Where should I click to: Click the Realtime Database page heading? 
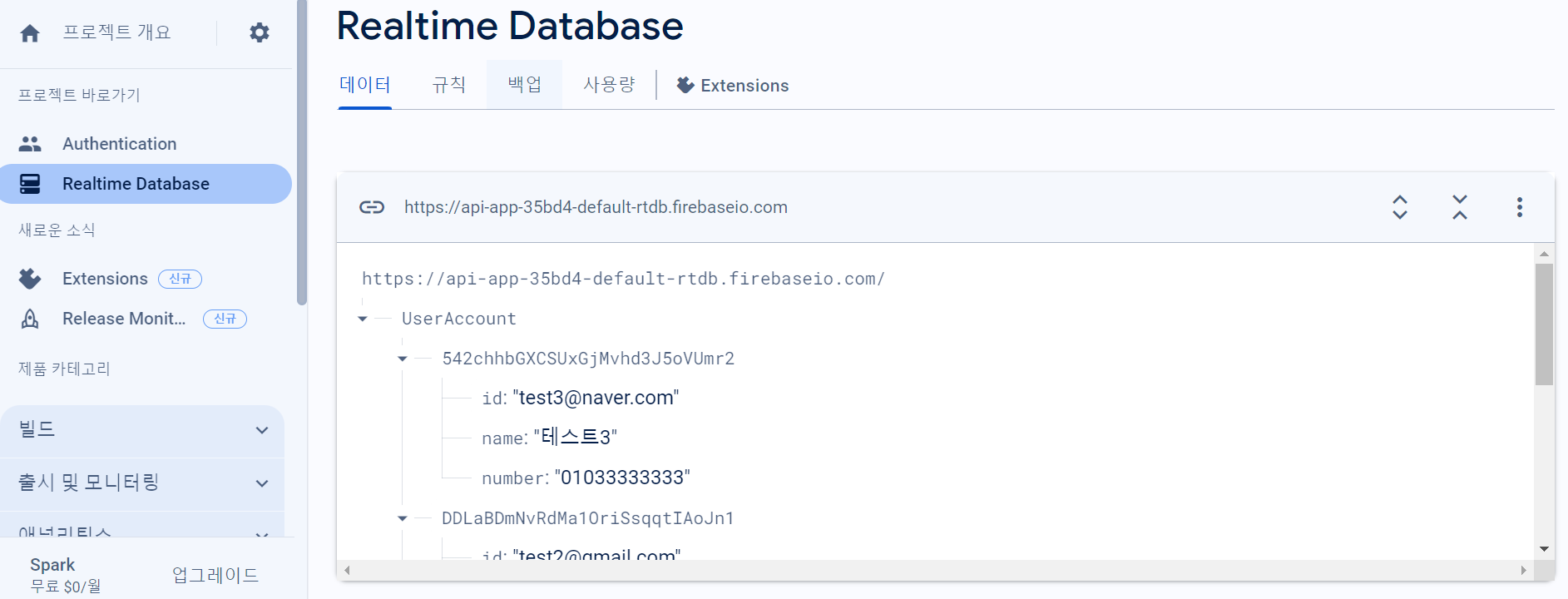coord(510,26)
